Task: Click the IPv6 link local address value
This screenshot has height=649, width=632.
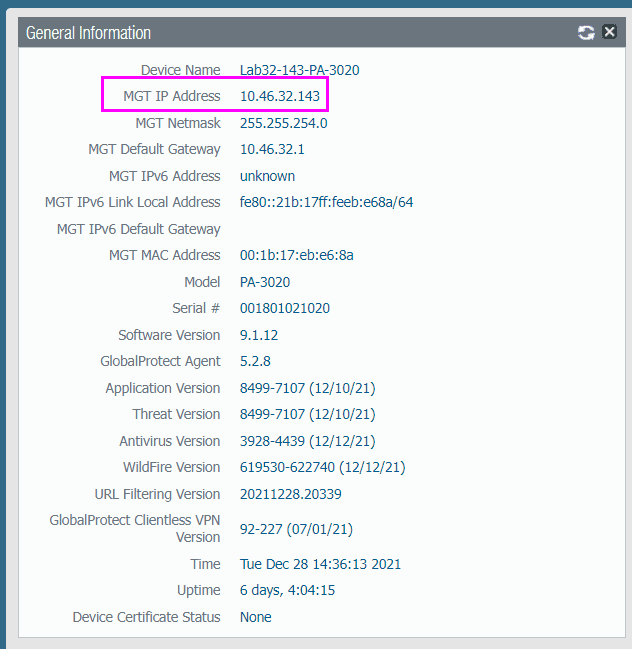Action: (x=326, y=202)
